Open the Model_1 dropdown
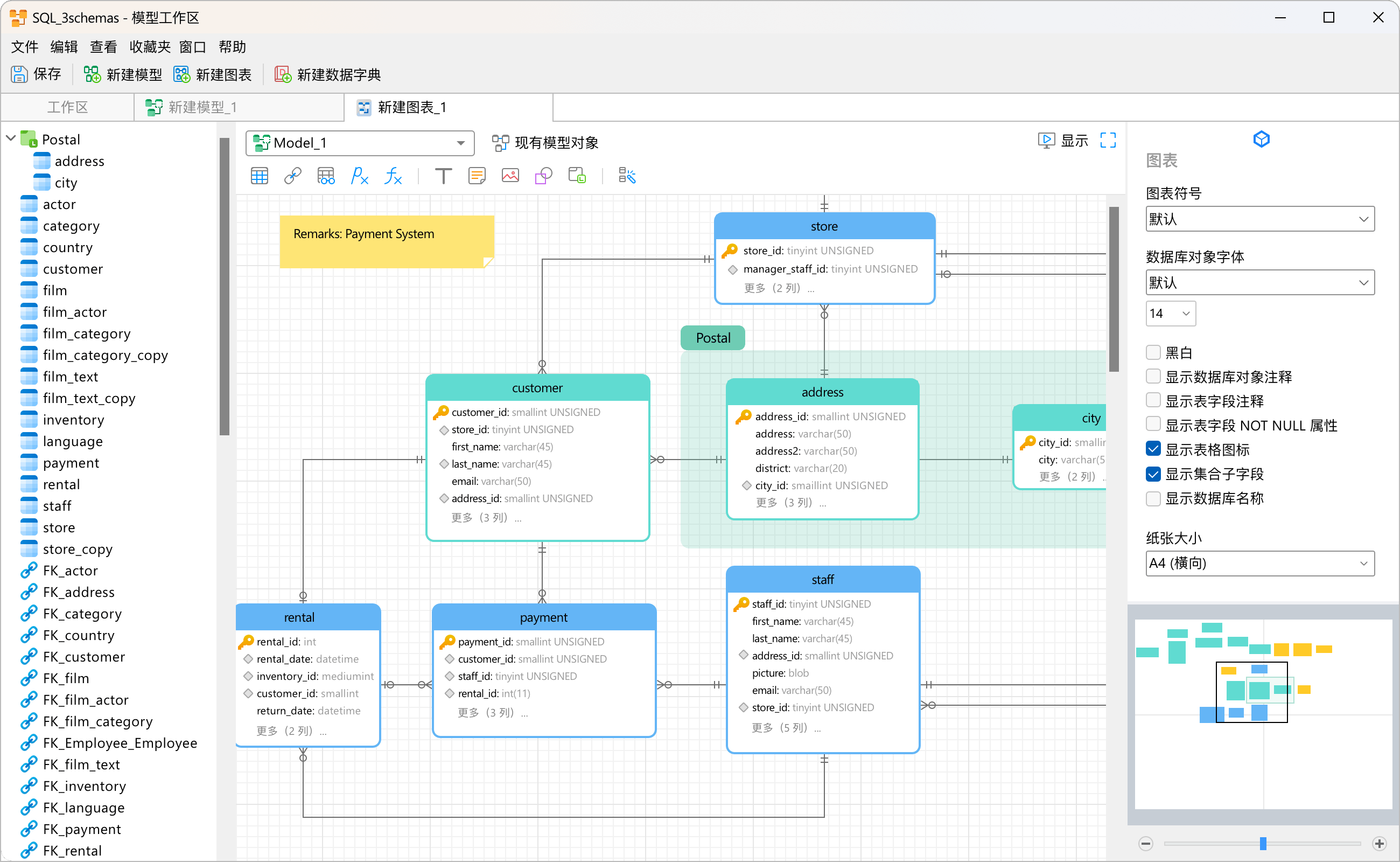Screen dimensions: 1400x862 click(x=360, y=143)
